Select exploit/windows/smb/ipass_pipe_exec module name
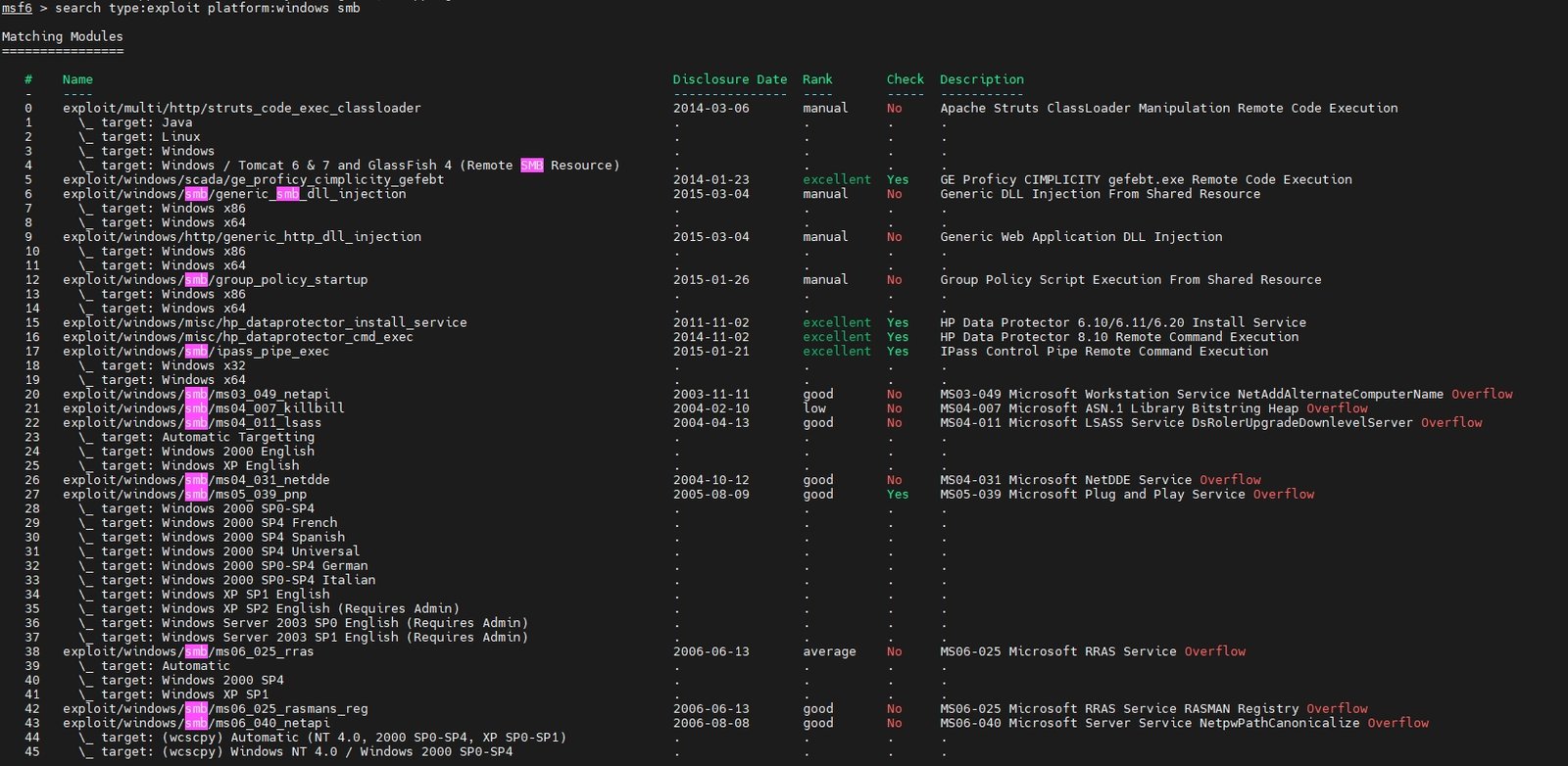1568x766 pixels. click(196, 352)
